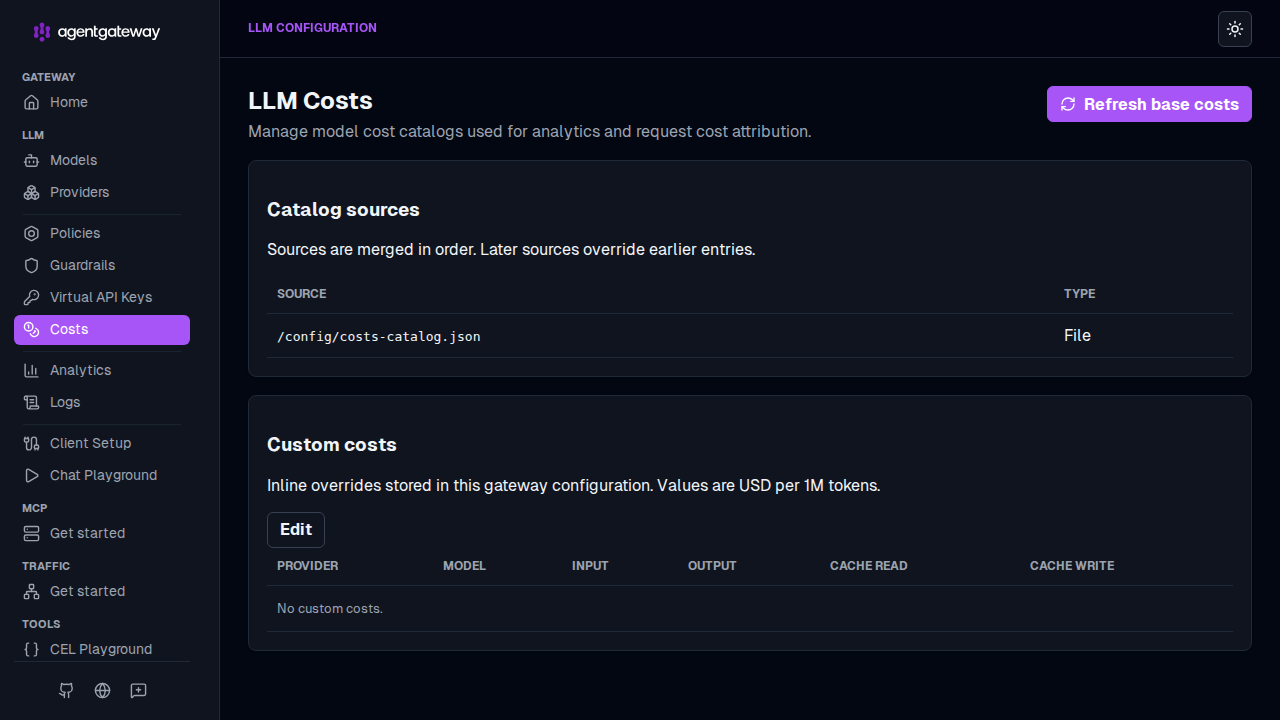Click the Catalog sources heading
This screenshot has height=720, width=1280.
343,210
